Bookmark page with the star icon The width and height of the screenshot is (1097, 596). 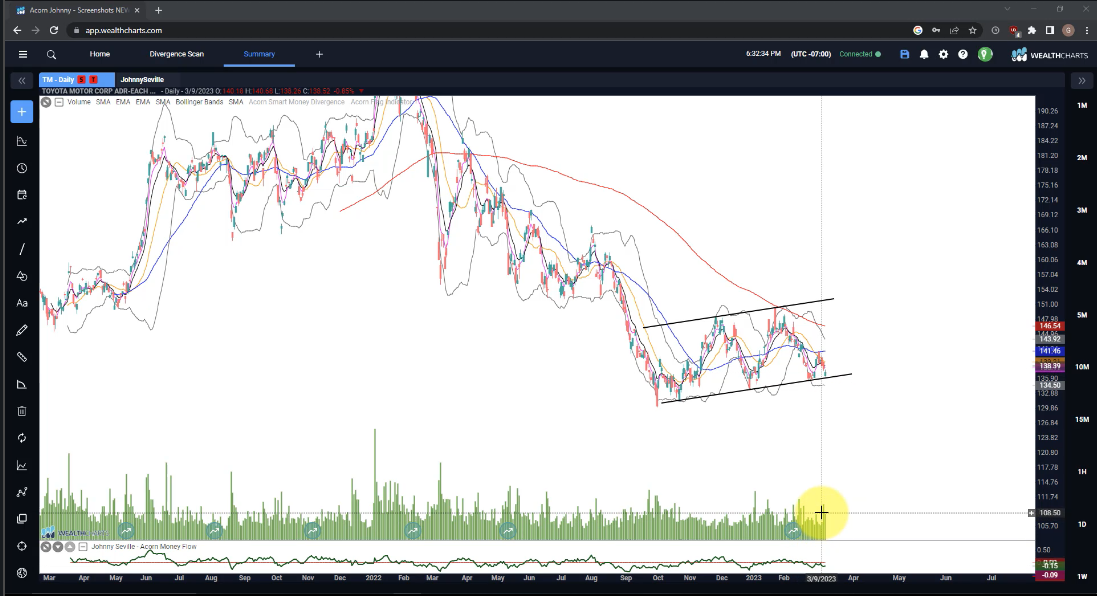pos(972,30)
